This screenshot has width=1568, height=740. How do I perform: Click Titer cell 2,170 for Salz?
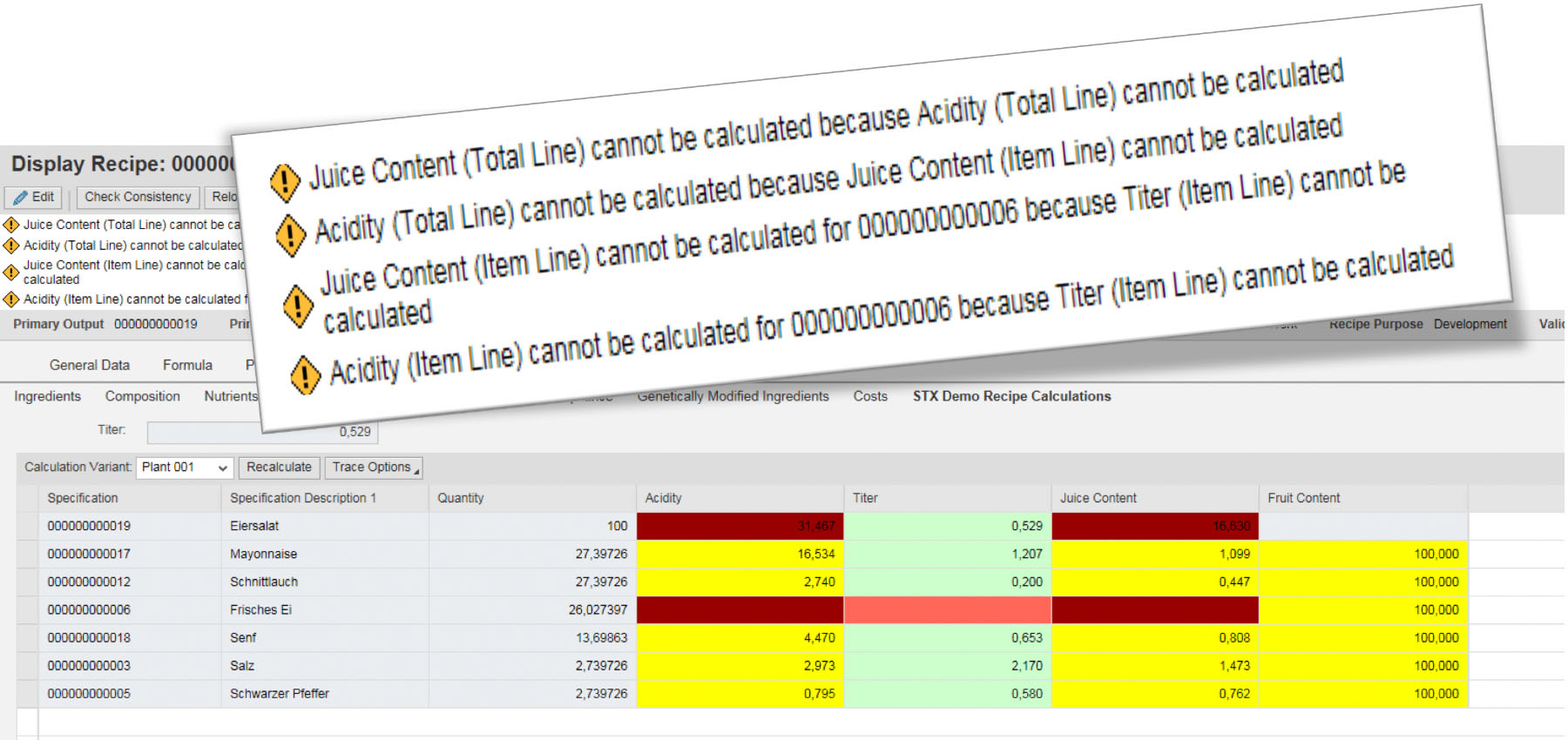click(947, 665)
